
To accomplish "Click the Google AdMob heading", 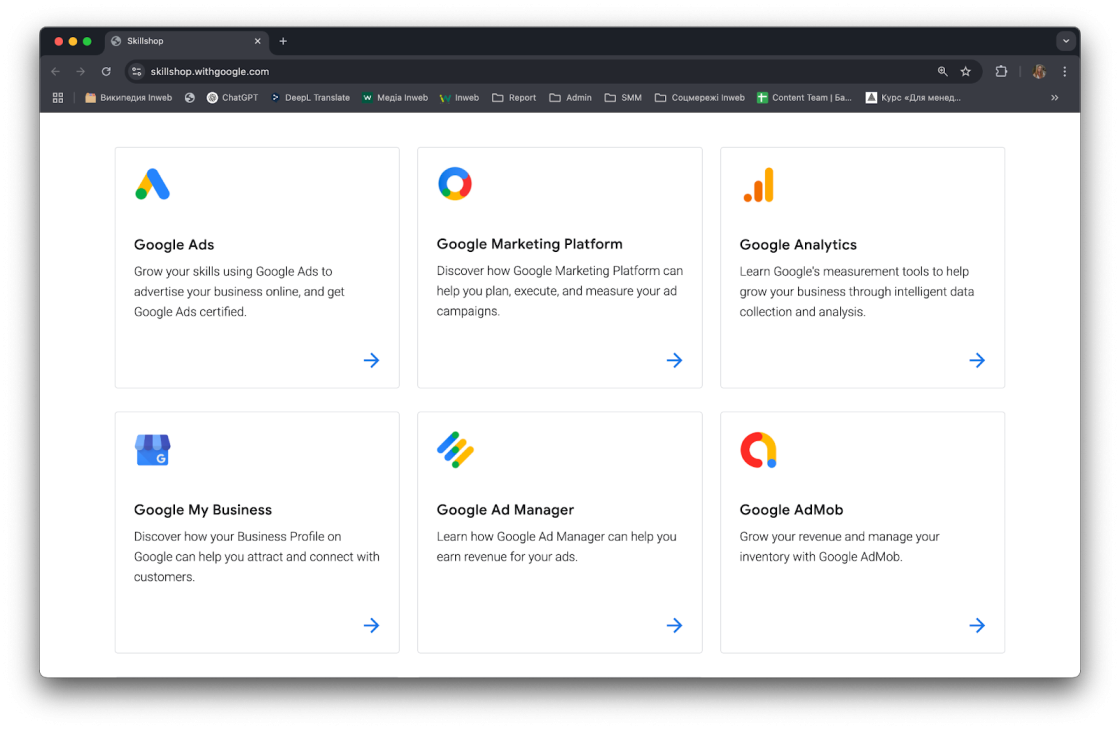I will 791,509.
